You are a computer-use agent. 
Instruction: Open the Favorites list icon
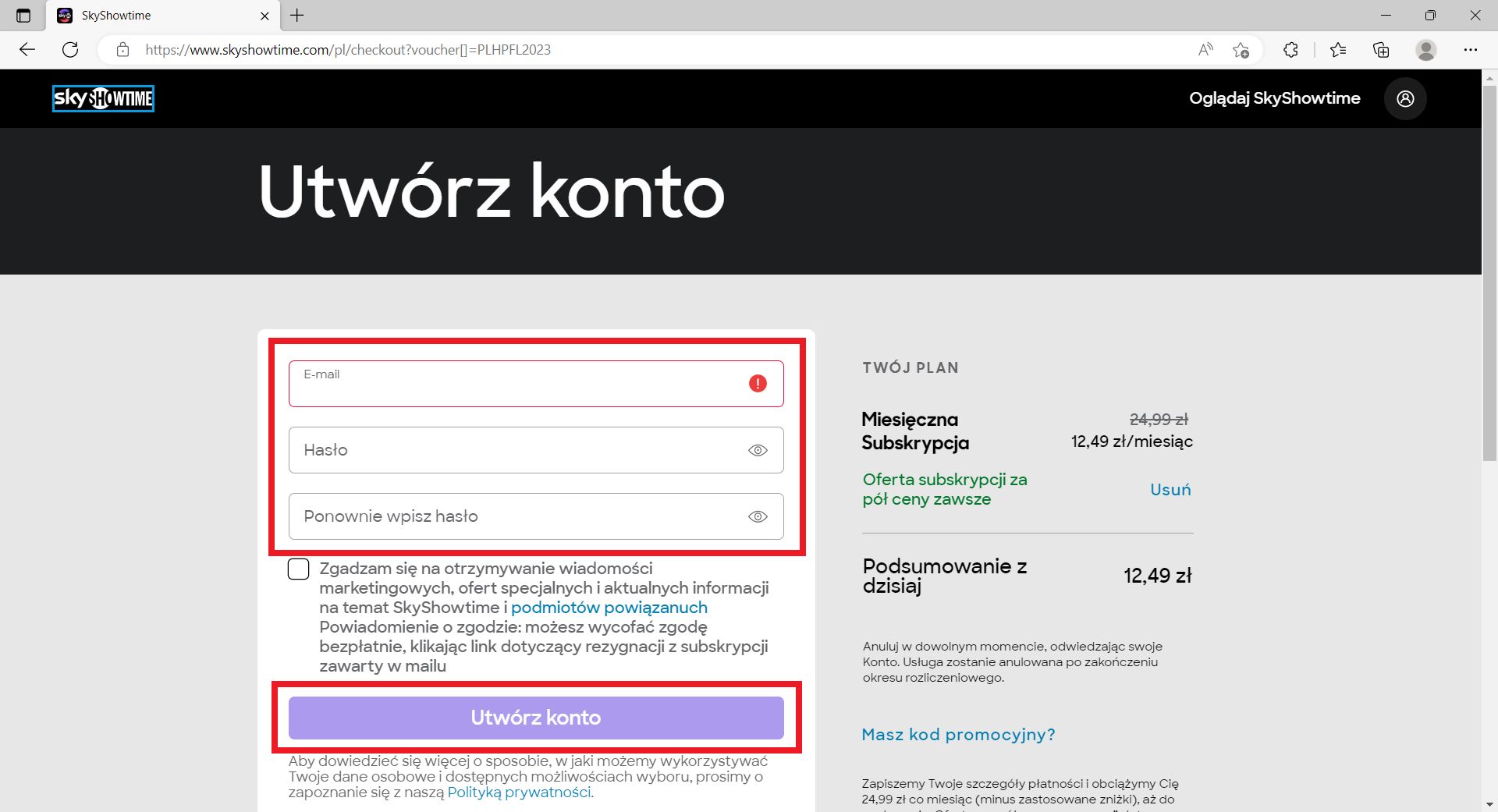point(1338,50)
